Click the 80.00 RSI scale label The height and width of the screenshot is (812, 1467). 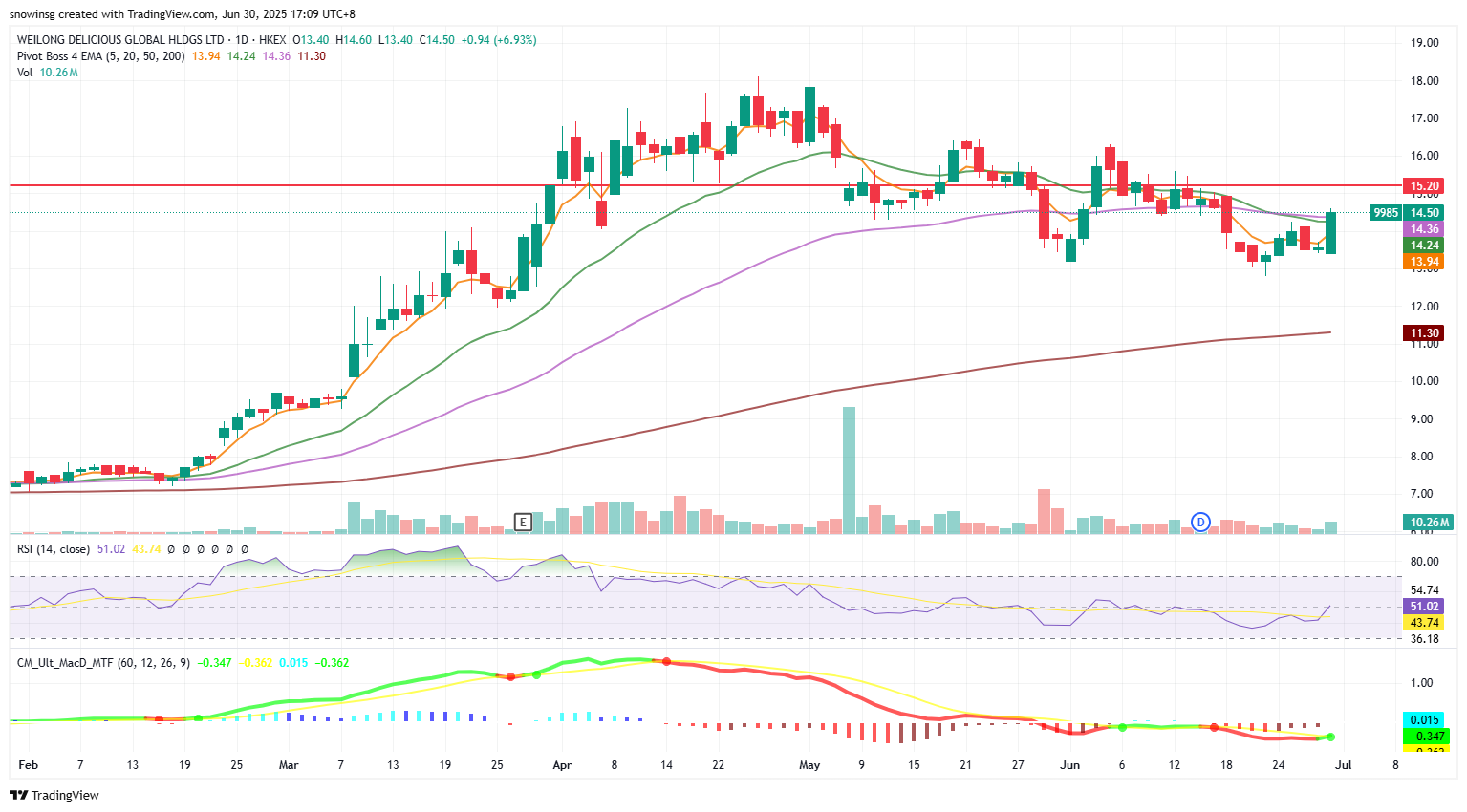1424,562
